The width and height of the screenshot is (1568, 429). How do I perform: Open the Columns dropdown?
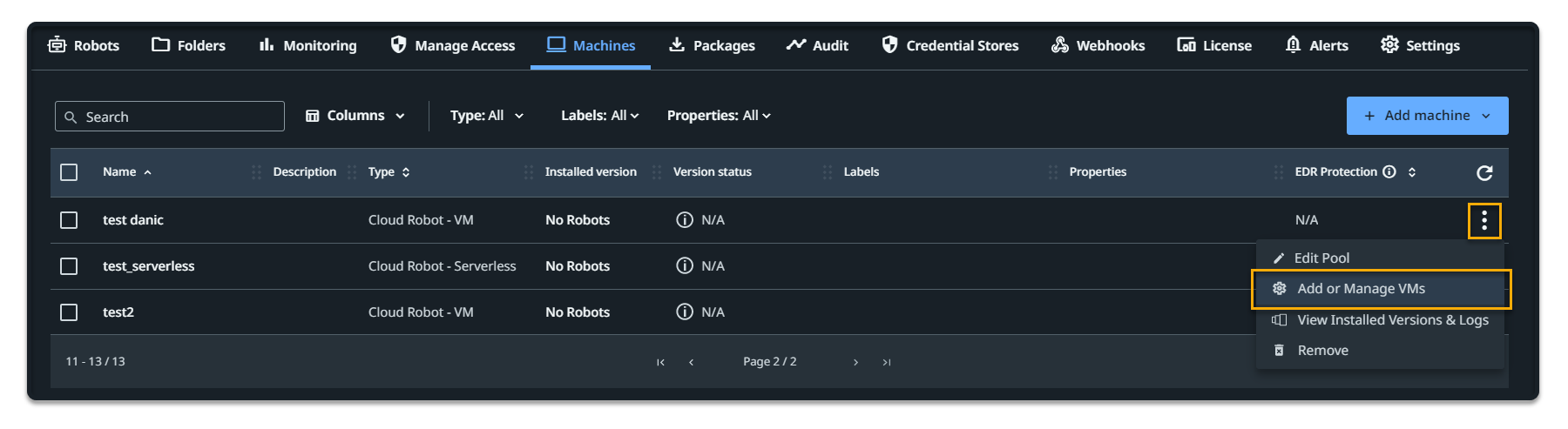click(x=355, y=116)
